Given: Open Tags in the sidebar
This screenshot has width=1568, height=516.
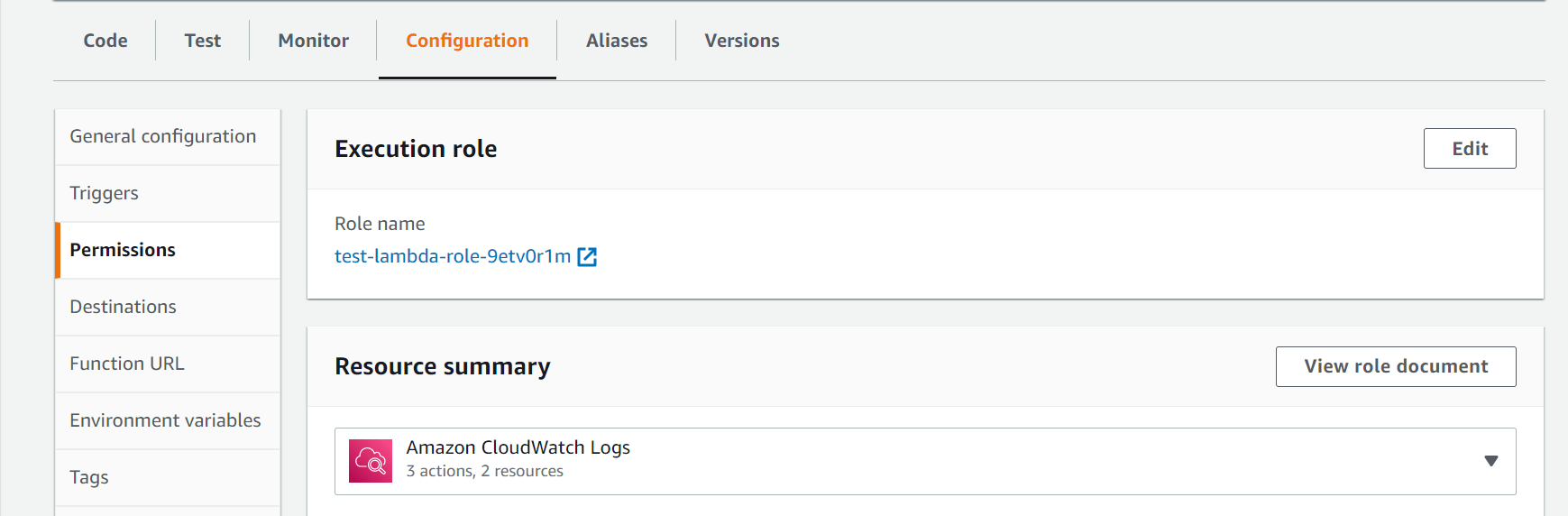Looking at the screenshot, I should pos(89,477).
